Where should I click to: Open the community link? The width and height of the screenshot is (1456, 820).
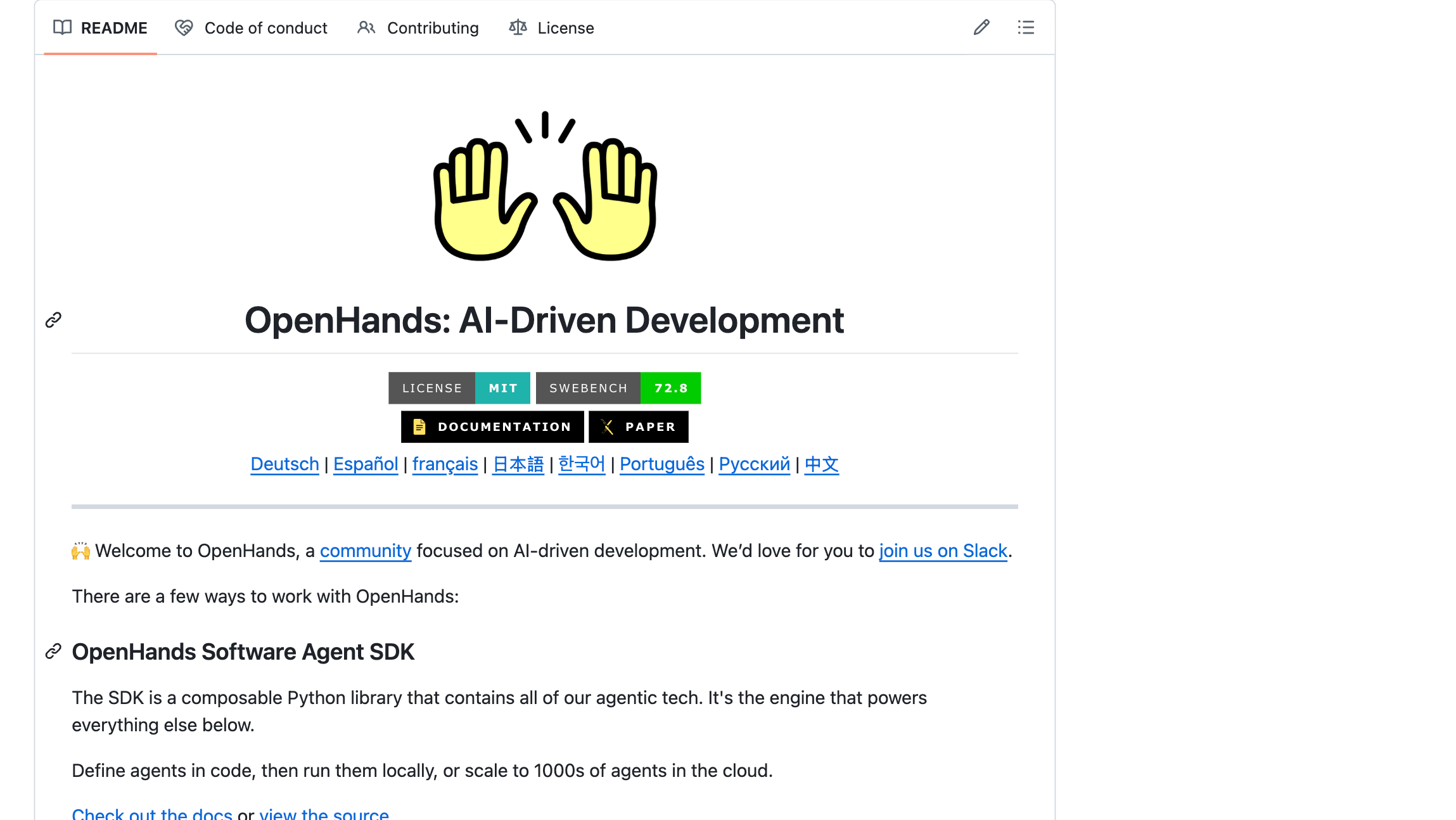coord(366,551)
